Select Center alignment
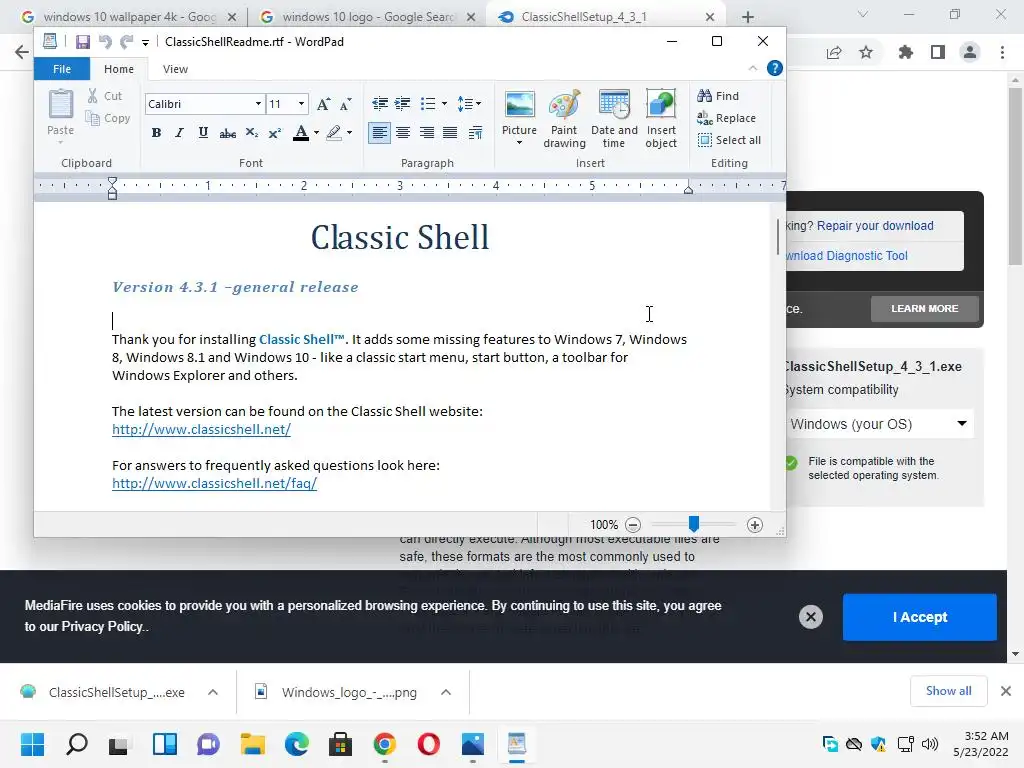The width and height of the screenshot is (1024, 768). tap(403, 133)
